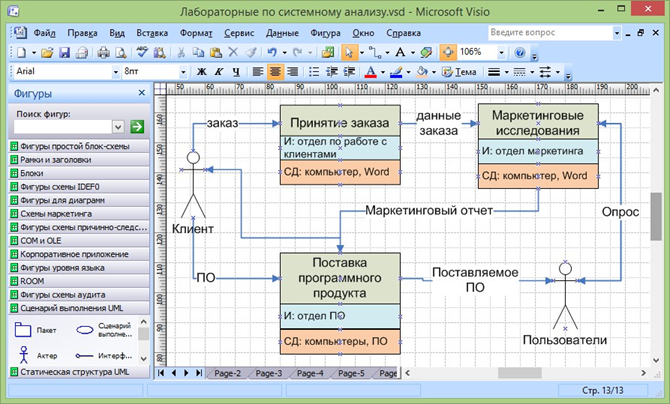Click the Введите вопрос help box

[x=550, y=32]
